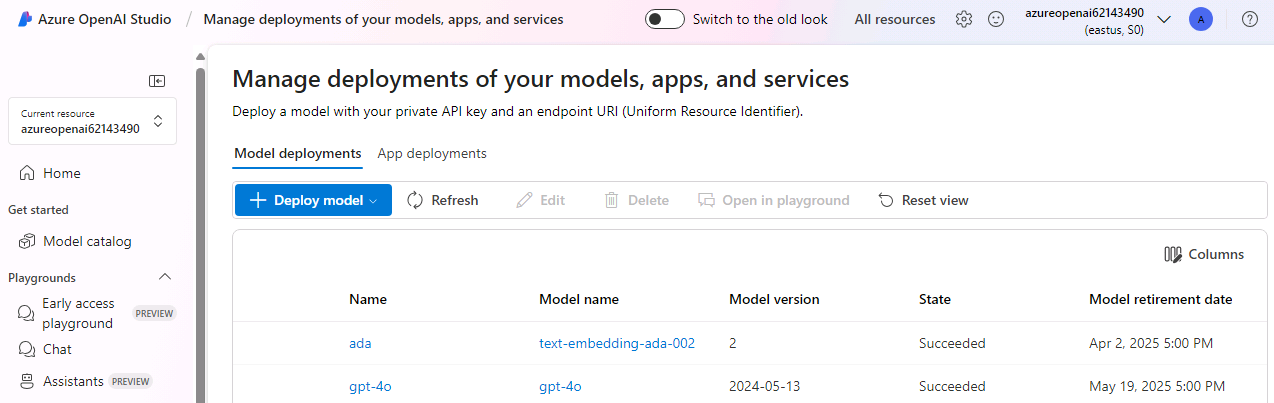1274x403 pixels.
Task: Click the Edit button label
Action: click(x=553, y=200)
